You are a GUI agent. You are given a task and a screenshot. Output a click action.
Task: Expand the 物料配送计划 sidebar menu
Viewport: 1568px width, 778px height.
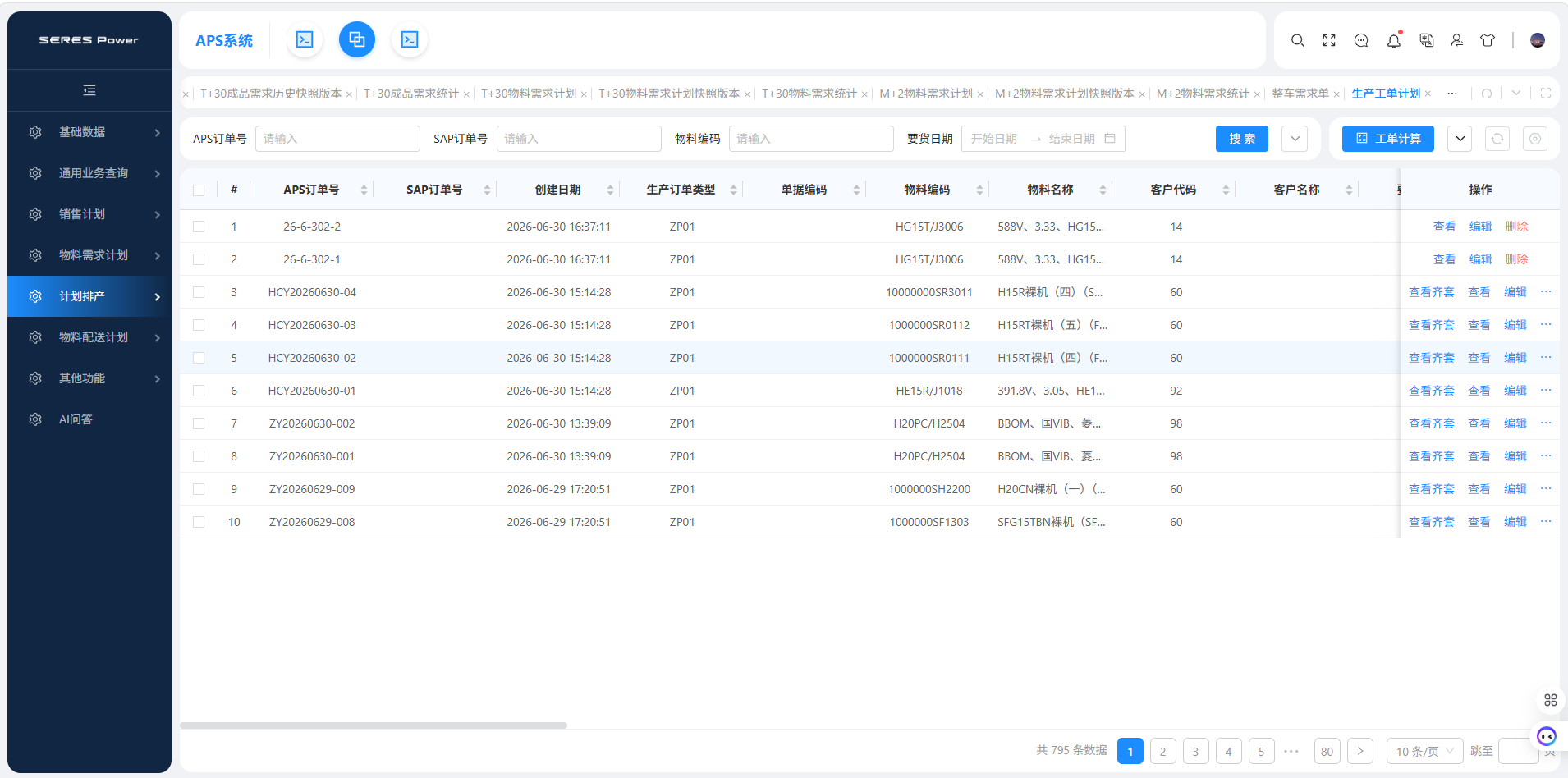[89, 337]
